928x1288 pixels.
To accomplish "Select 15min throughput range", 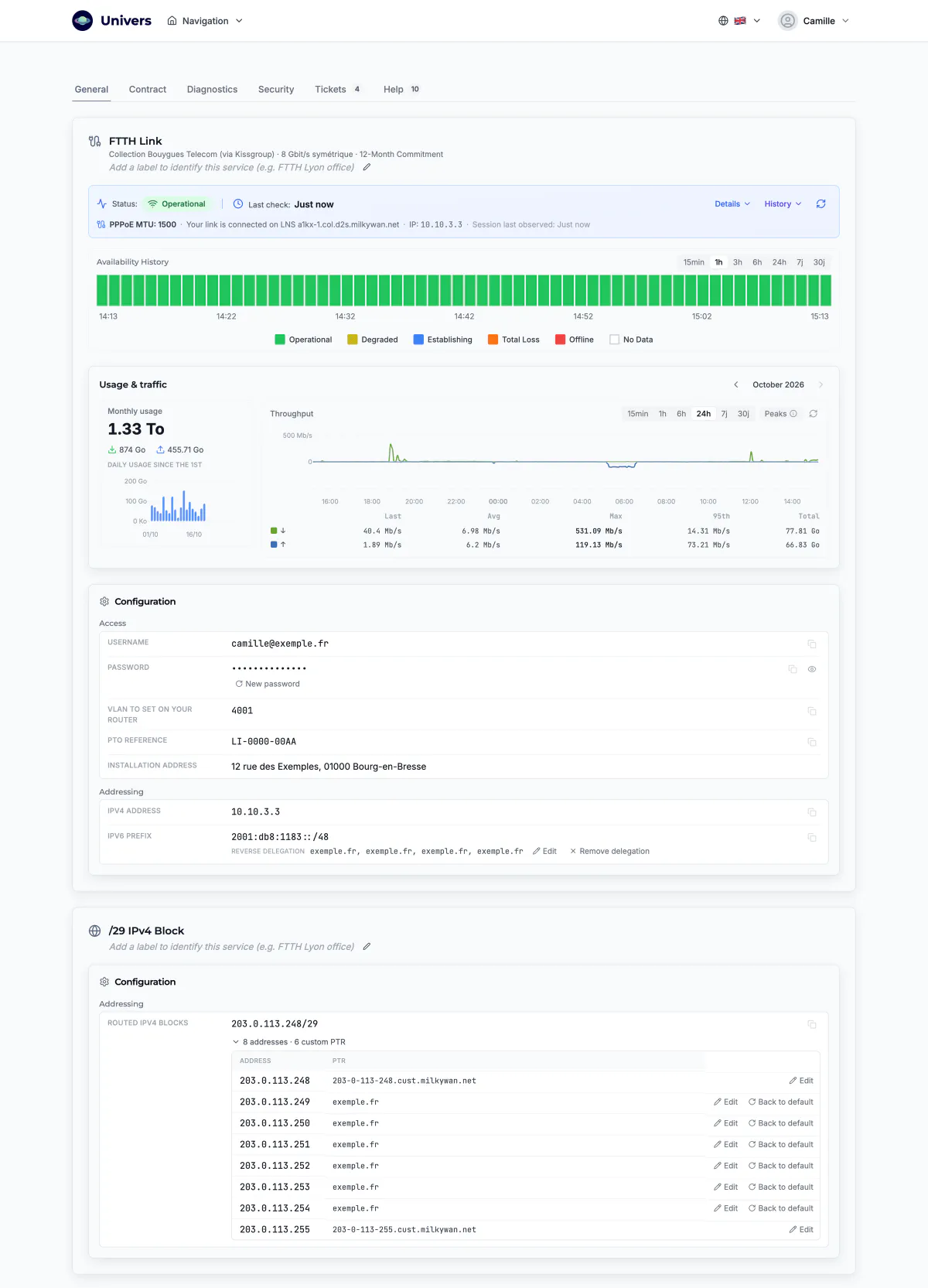I will click(x=638, y=414).
